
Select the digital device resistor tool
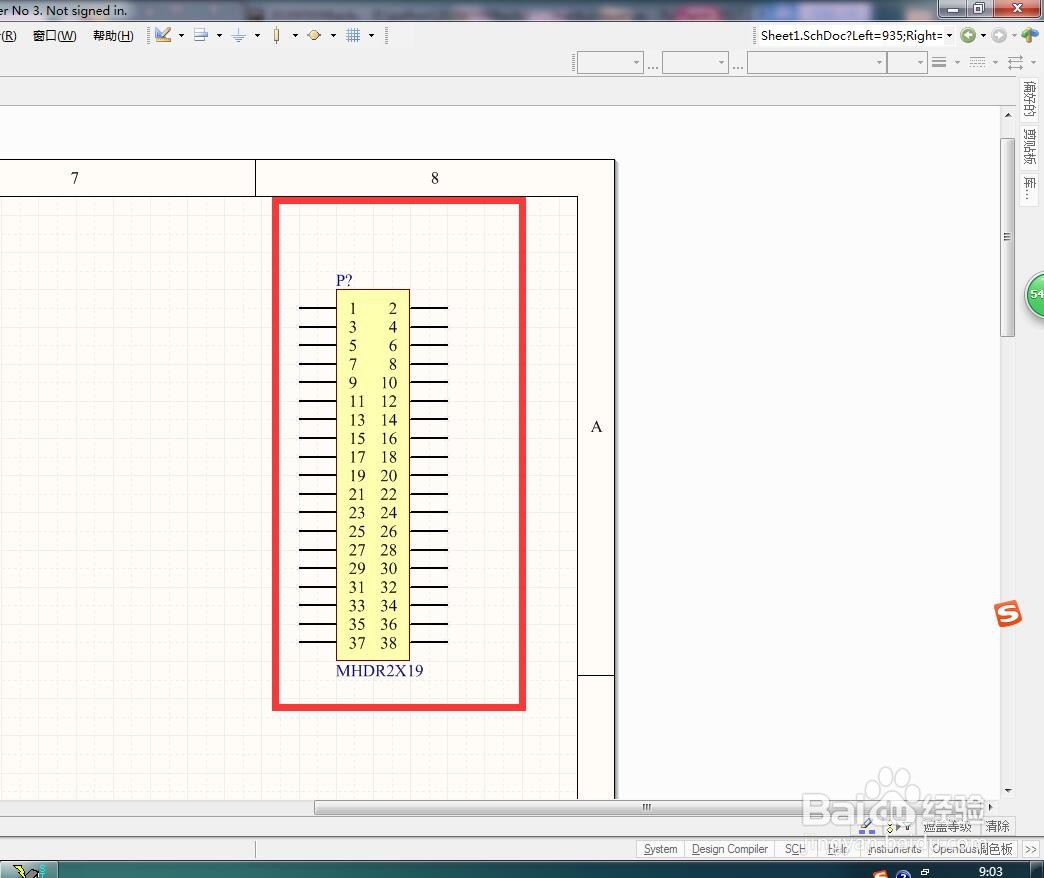(276, 35)
